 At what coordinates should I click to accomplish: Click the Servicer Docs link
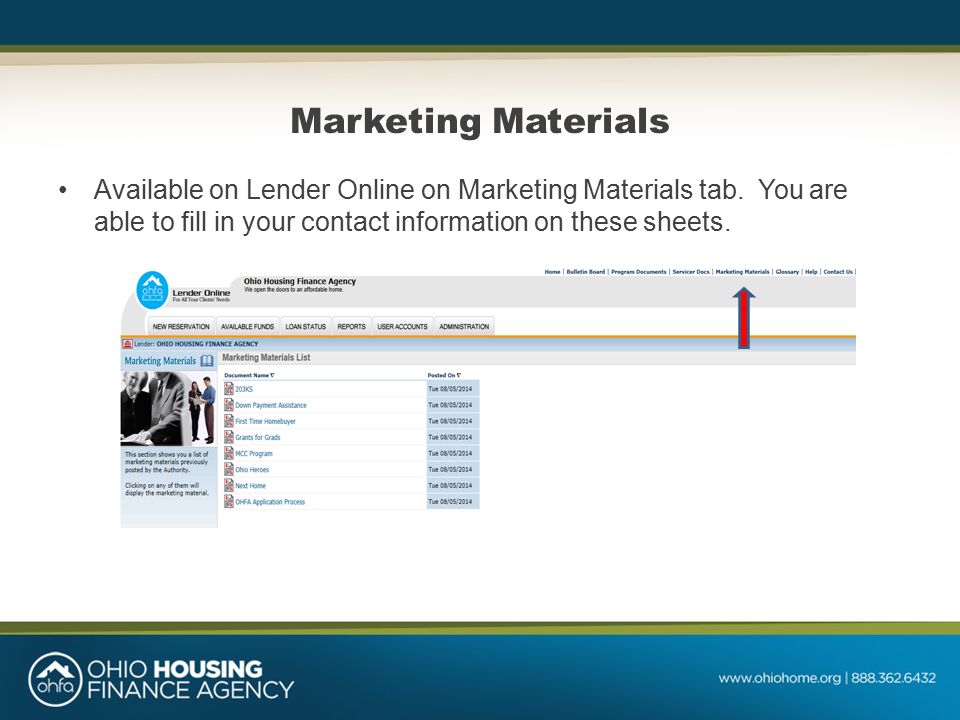691,272
